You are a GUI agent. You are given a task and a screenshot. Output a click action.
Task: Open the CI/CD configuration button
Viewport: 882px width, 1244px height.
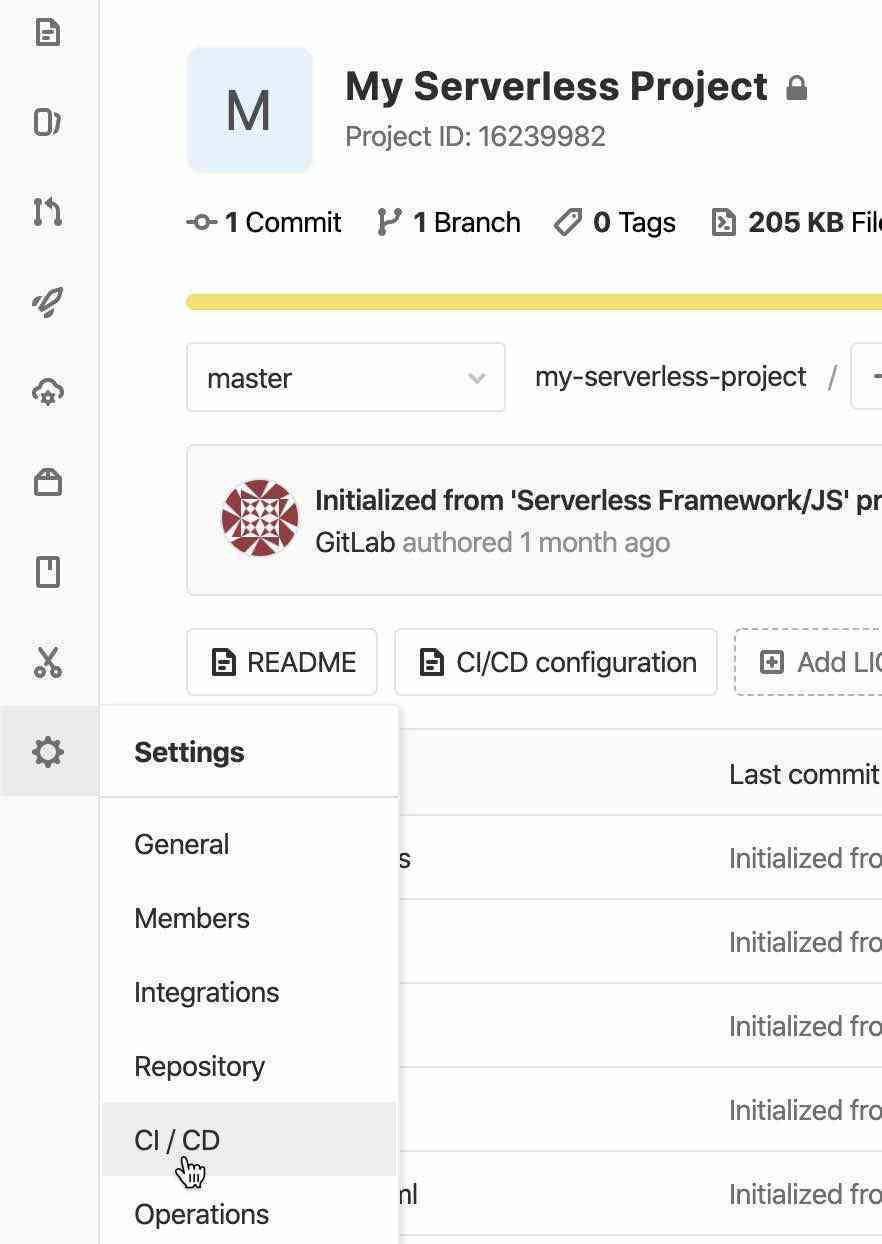pyautogui.click(x=556, y=662)
